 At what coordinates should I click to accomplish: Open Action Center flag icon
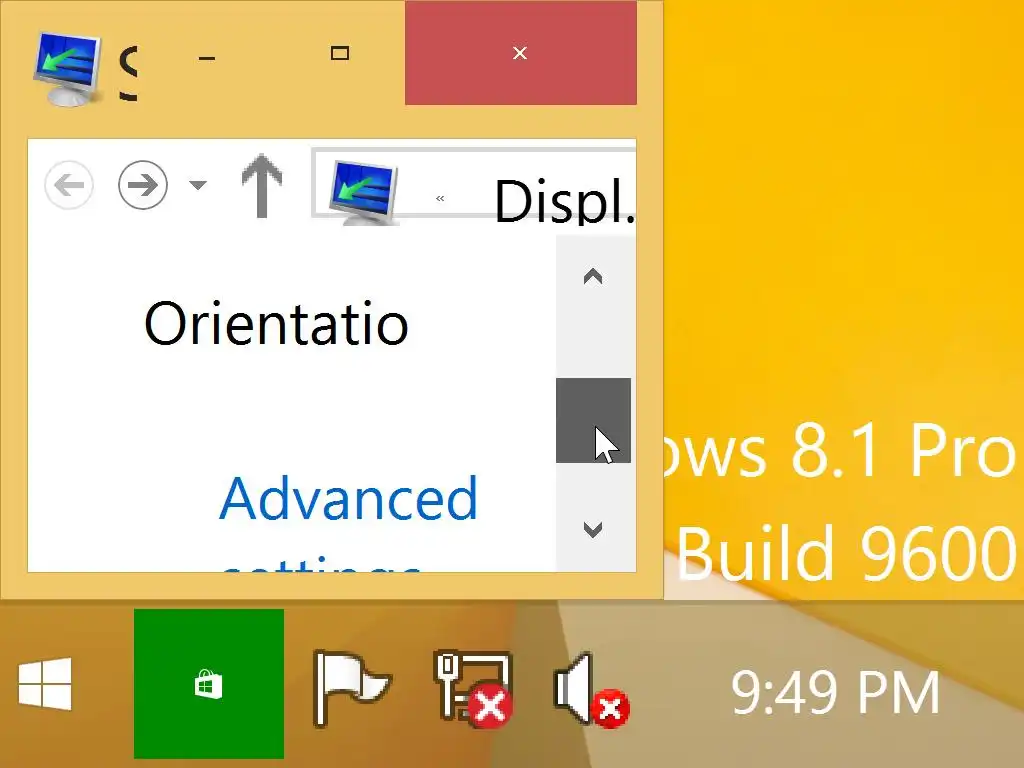(353, 689)
